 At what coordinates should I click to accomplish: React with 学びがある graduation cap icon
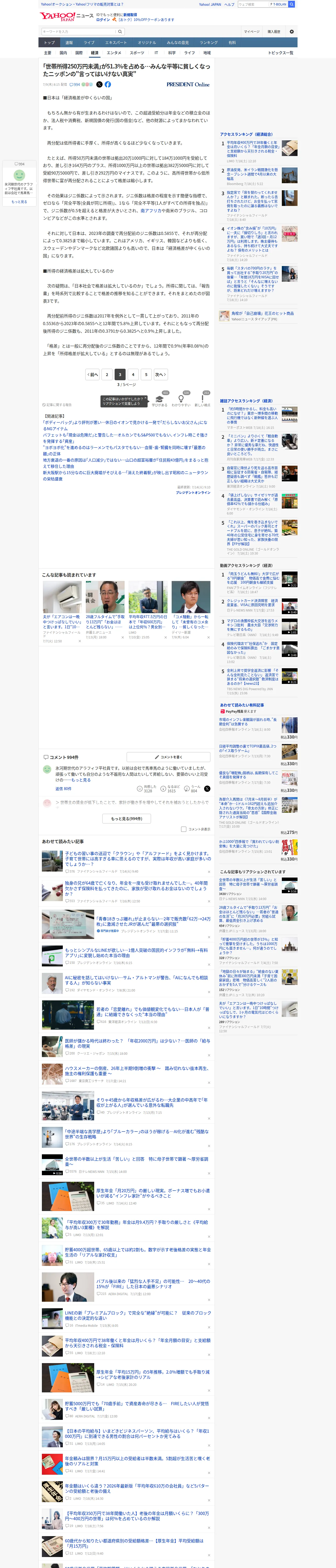coord(160,399)
